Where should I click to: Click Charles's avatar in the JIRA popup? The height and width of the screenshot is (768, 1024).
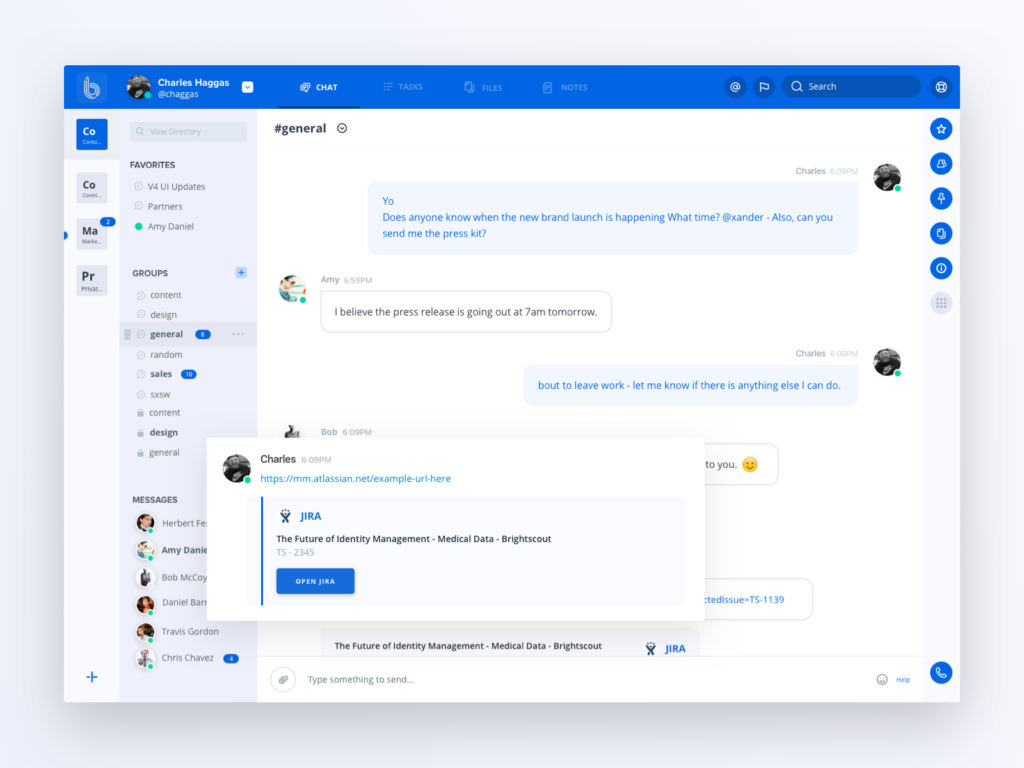pos(236,468)
